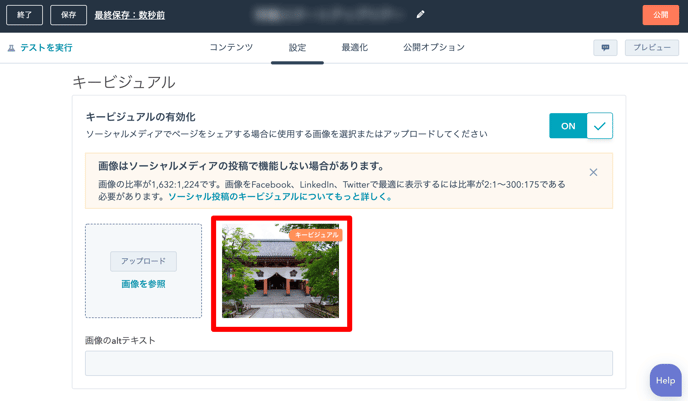
Task: Click the flask icon beside テストを実行
Action: tap(11, 48)
